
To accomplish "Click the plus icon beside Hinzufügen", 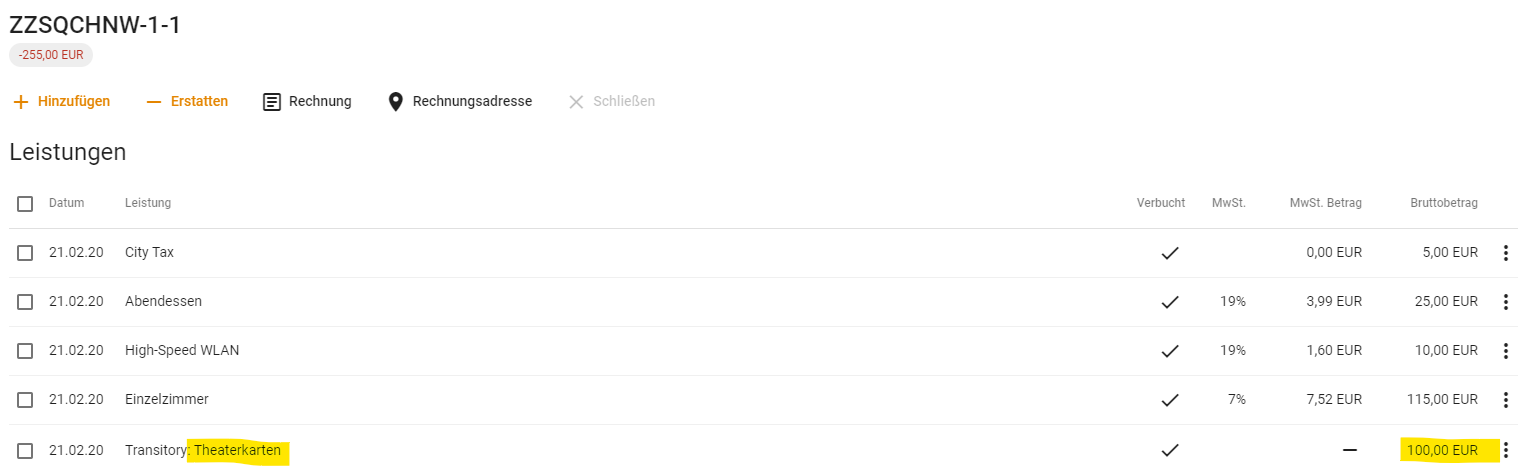I will 21,102.
